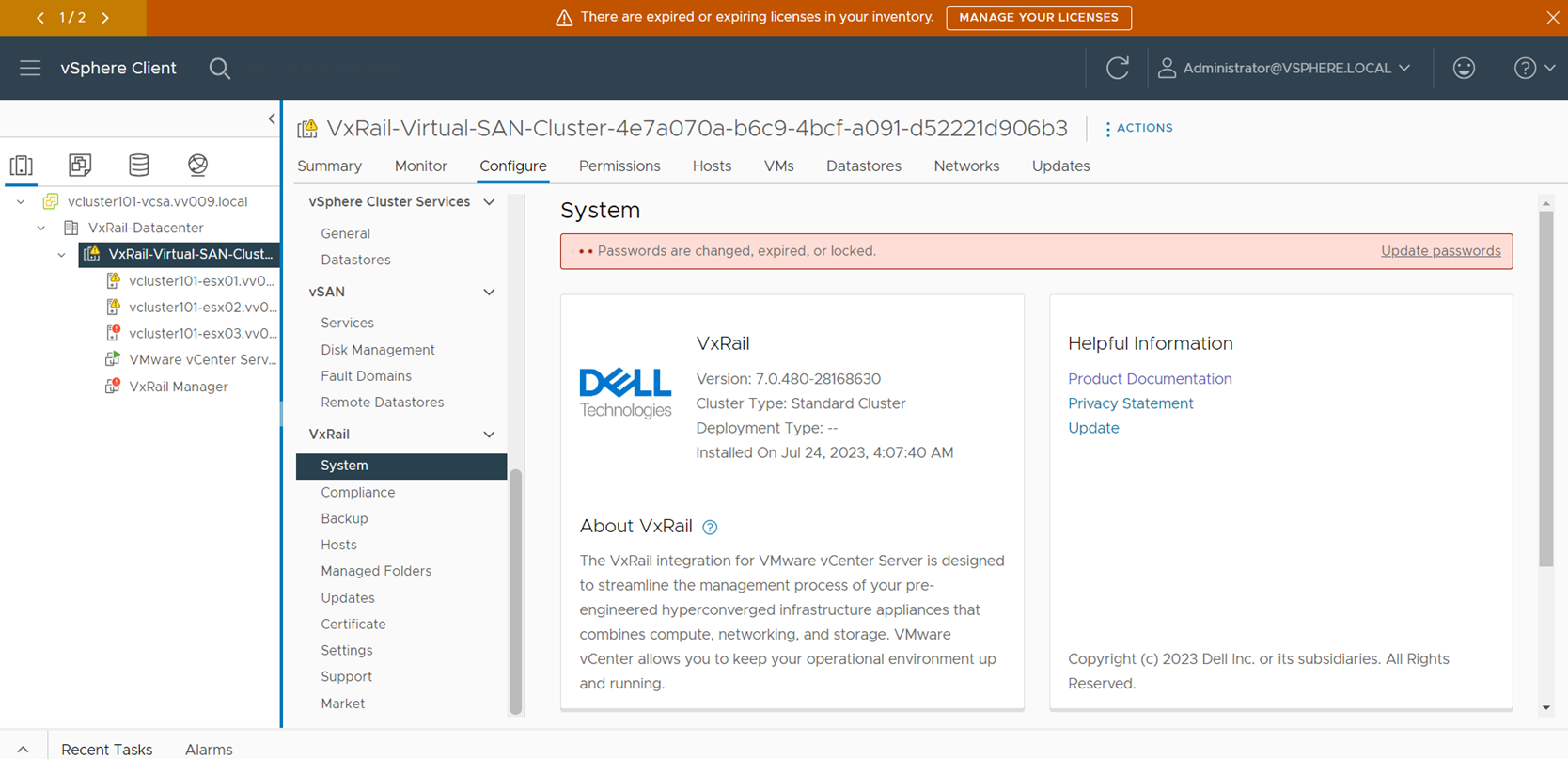Expand the bottom Recent Tasks panel

[x=23, y=750]
